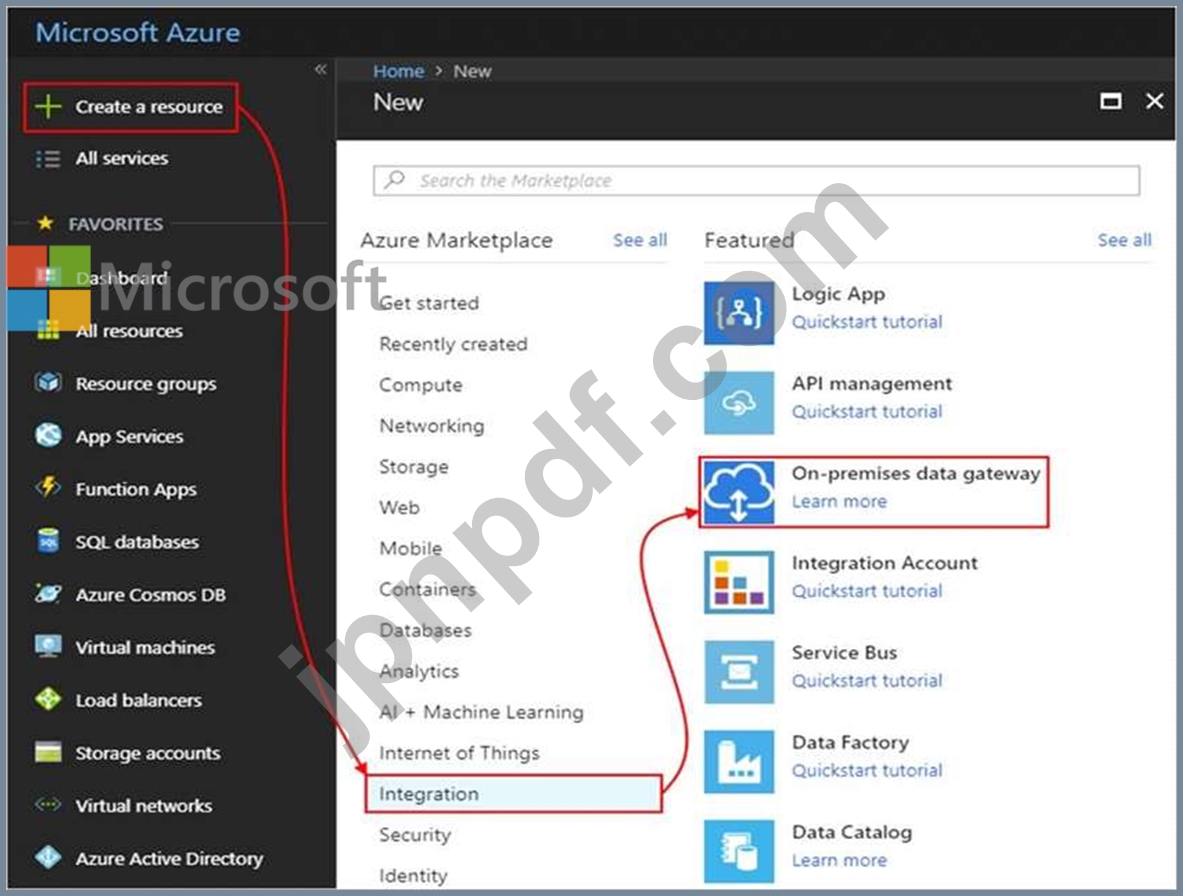Image resolution: width=1183 pixels, height=896 pixels.
Task: Click the Service Bus title text
Action: (844, 652)
